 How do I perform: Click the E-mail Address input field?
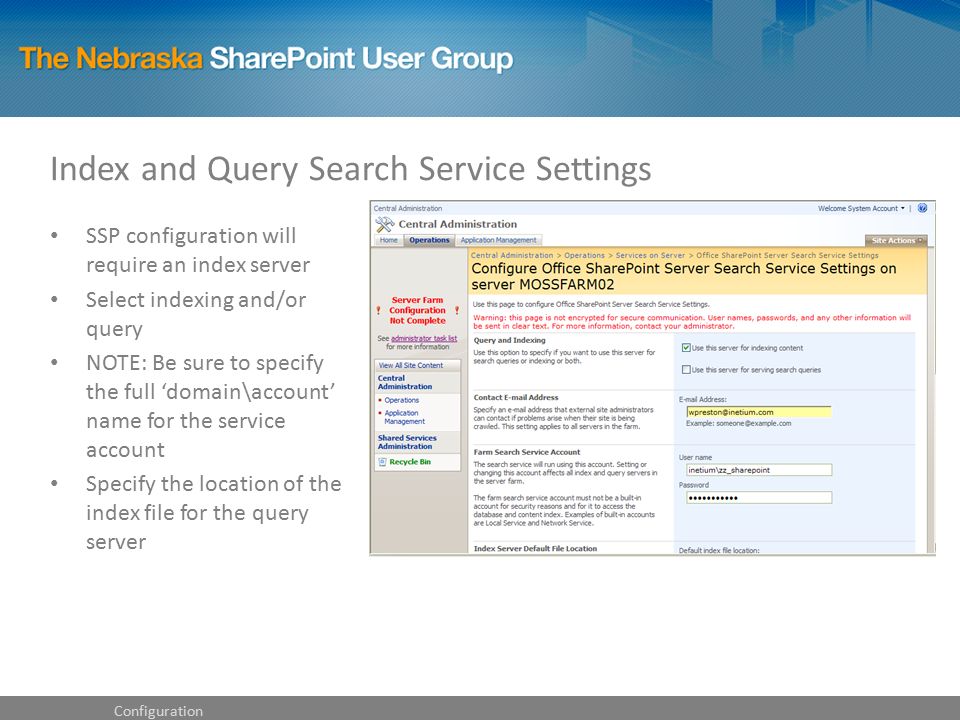pyautogui.click(x=759, y=412)
